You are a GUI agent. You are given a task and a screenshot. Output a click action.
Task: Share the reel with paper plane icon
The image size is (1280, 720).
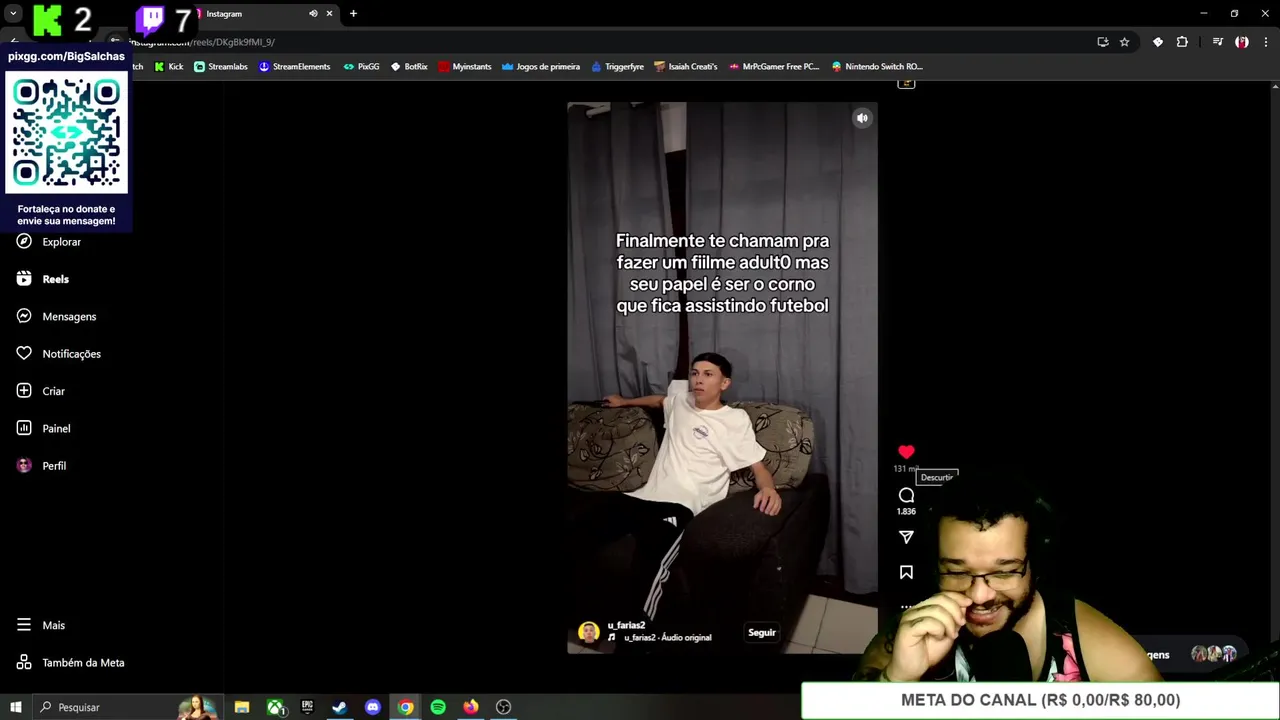click(906, 537)
